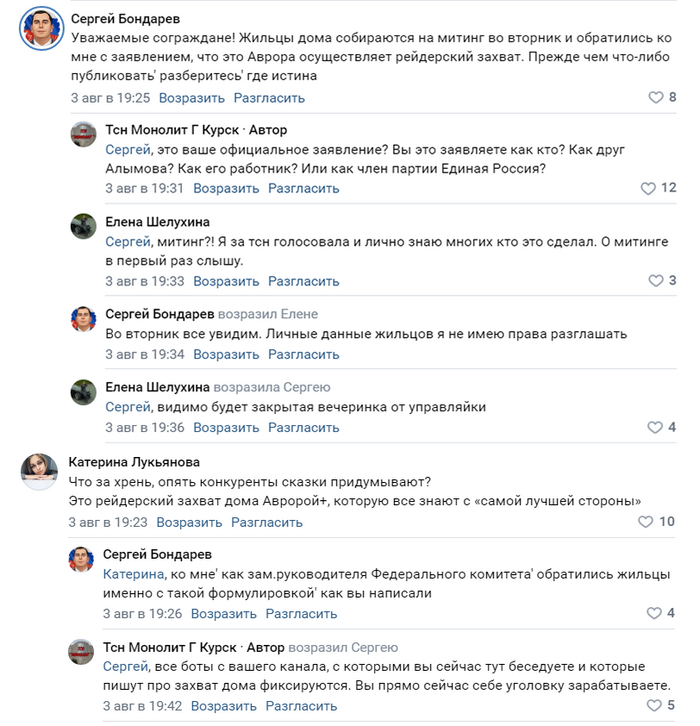700x726 pixels.
Task: Click heart on the закрытая вечеринка comment
Action: [x=656, y=427]
